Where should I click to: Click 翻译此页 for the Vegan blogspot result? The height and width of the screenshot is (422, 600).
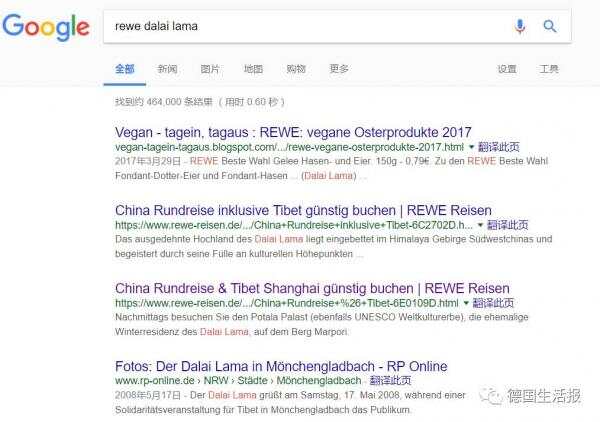(x=499, y=147)
